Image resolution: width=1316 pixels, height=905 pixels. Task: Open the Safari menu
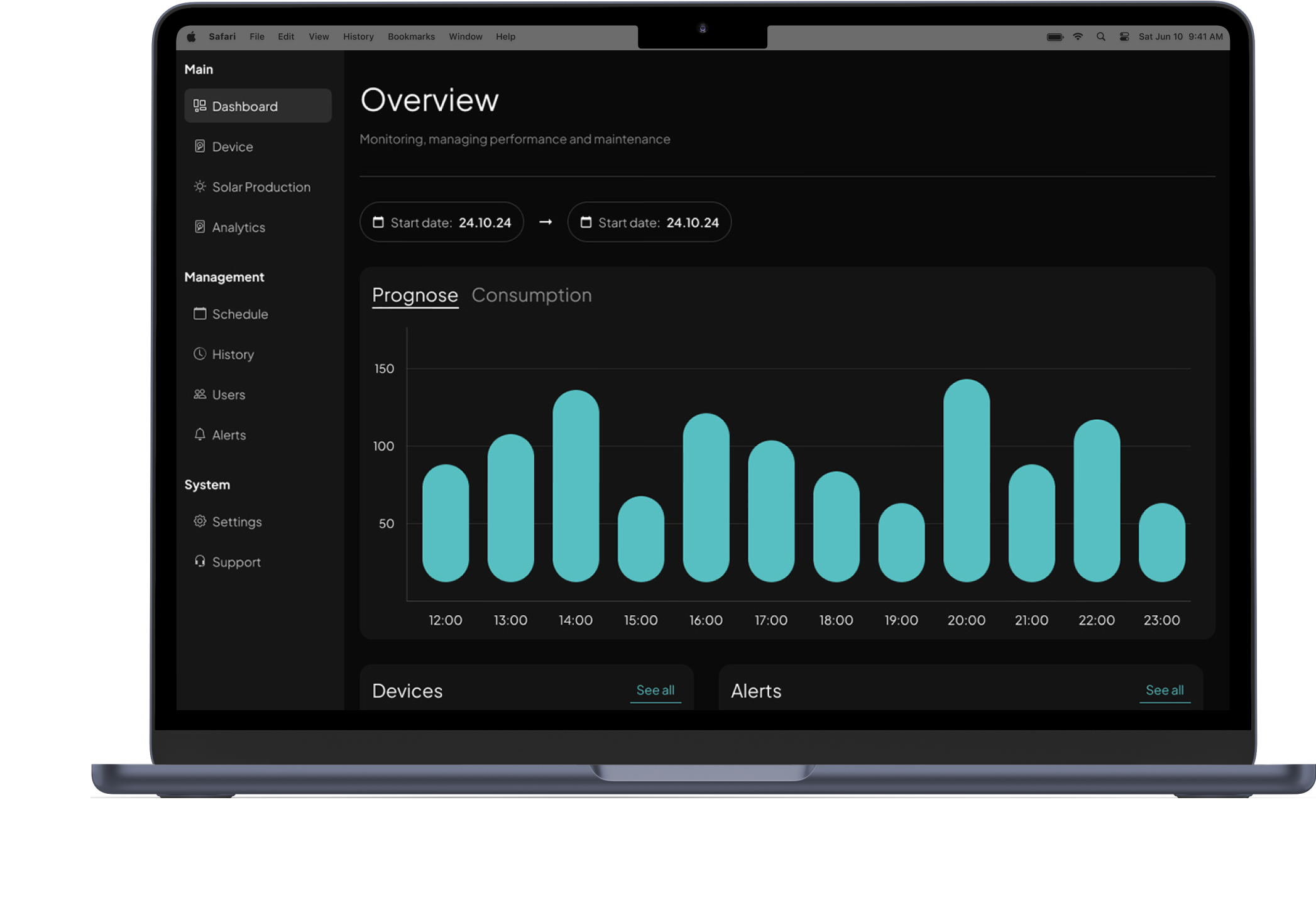222,36
